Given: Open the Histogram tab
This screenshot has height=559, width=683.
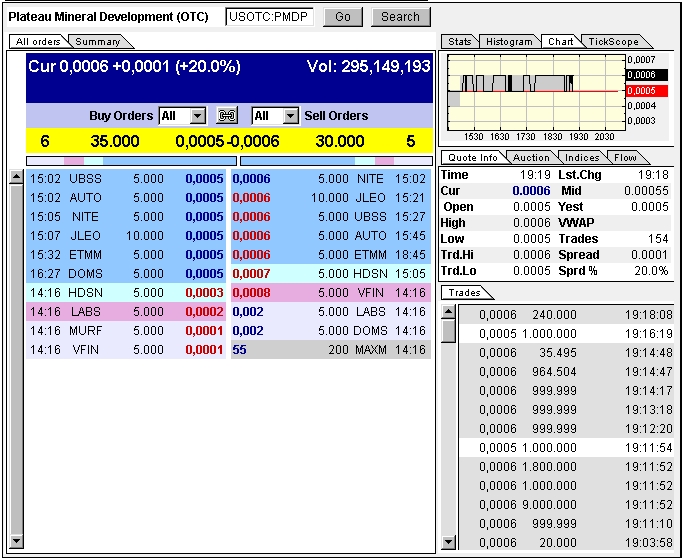Looking at the screenshot, I should pos(509,42).
